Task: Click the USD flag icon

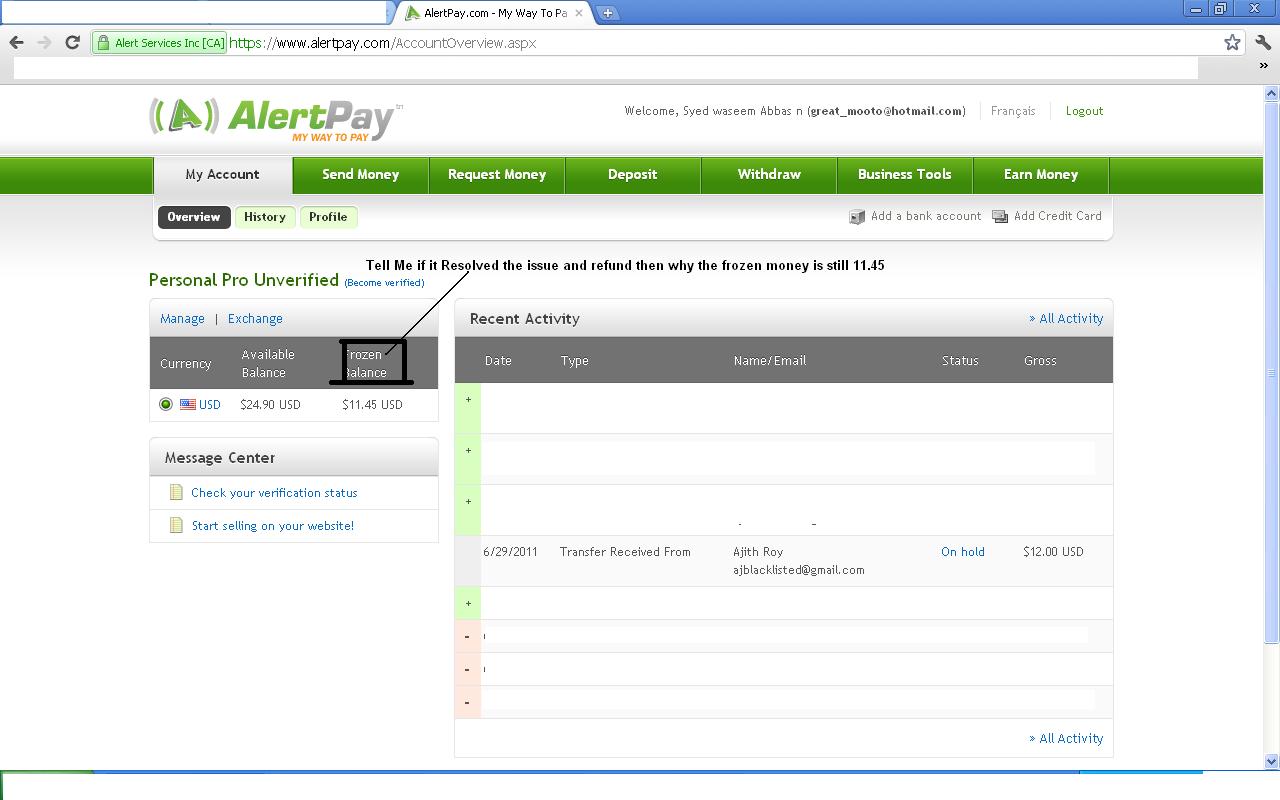Action: pyautogui.click(x=188, y=404)
